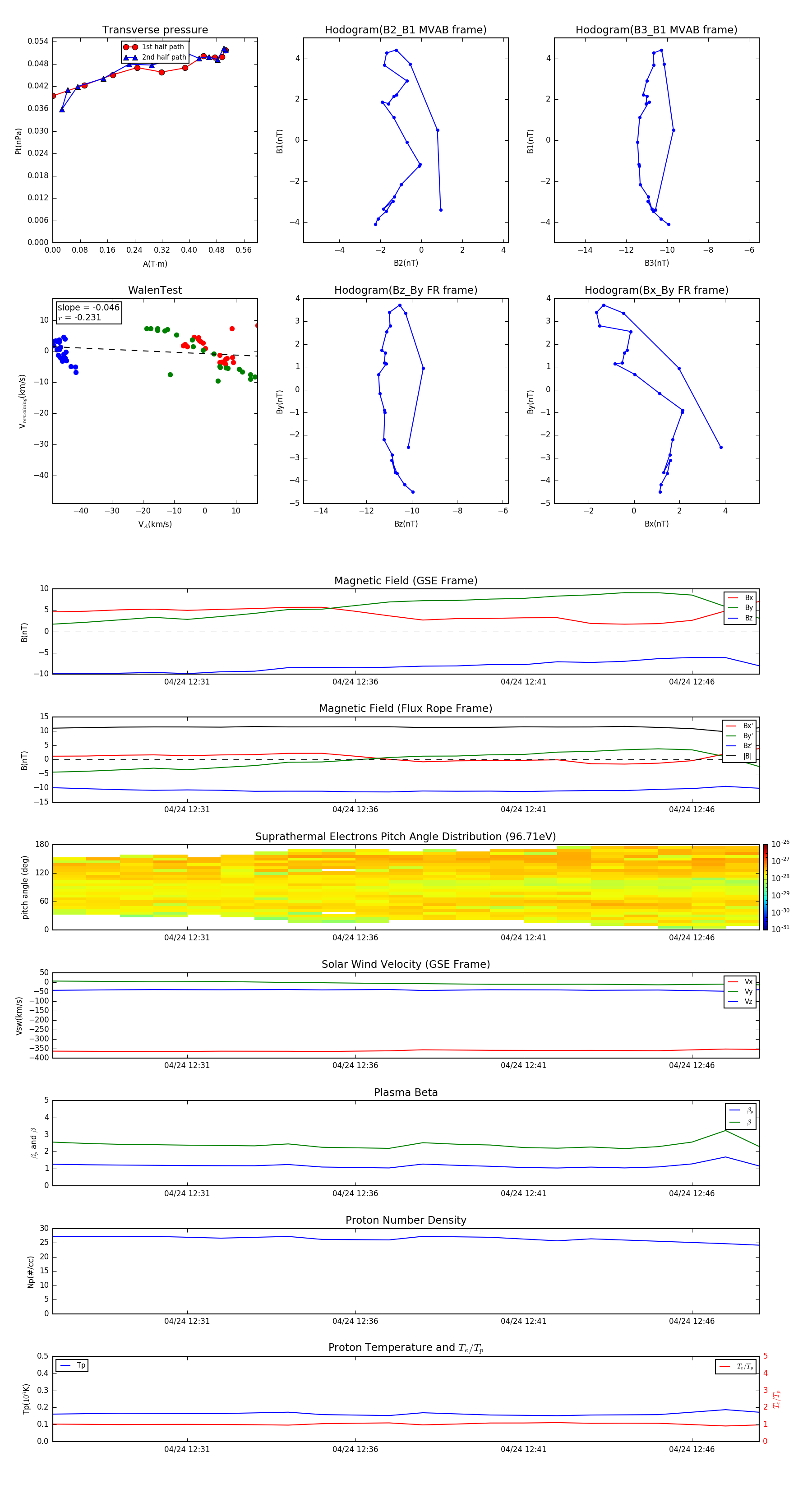
Task: Click the 'B2(nT)' x-axis label
Action: [x=406, y=264]
